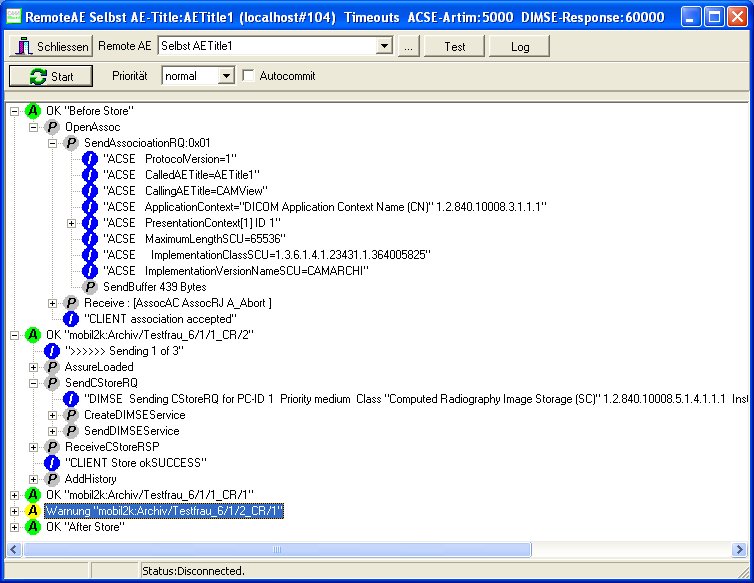Image resolution: width=754 pixels, height=583 pixels.
Task: Select the highlighted Warnung mobil2k row text
Action: 164,511
